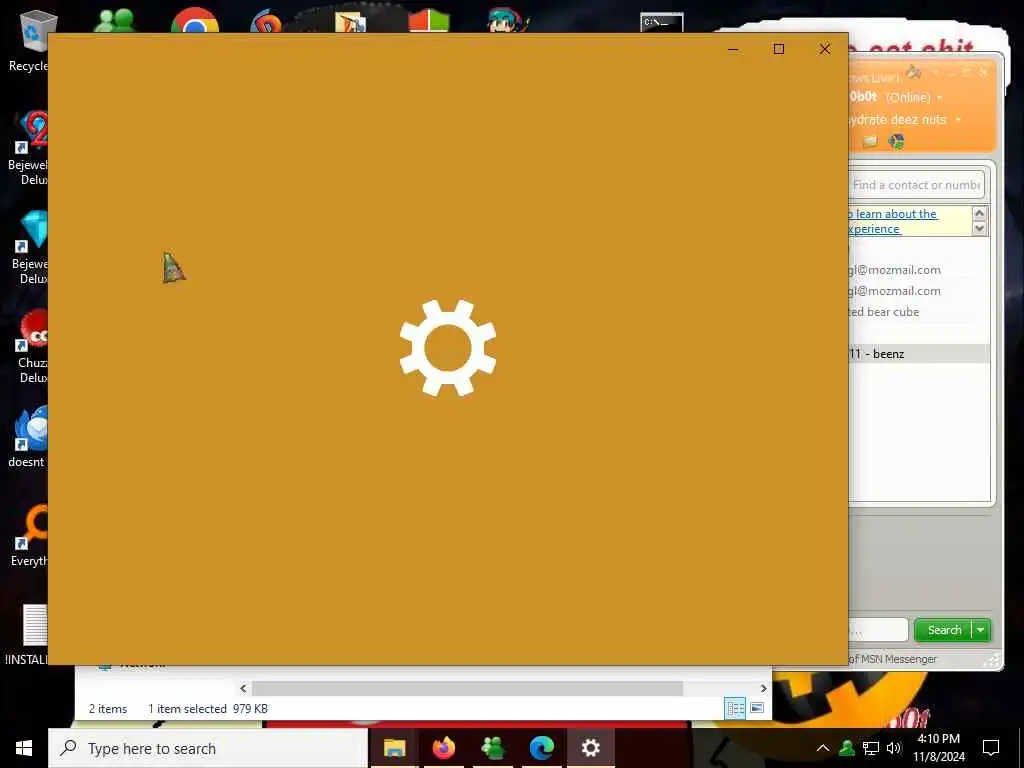The width and height of the screenshot is (1024, 768).
Task: Click Explorer horizontal scrollbar right arrow
Action: [x=763, y=688]
